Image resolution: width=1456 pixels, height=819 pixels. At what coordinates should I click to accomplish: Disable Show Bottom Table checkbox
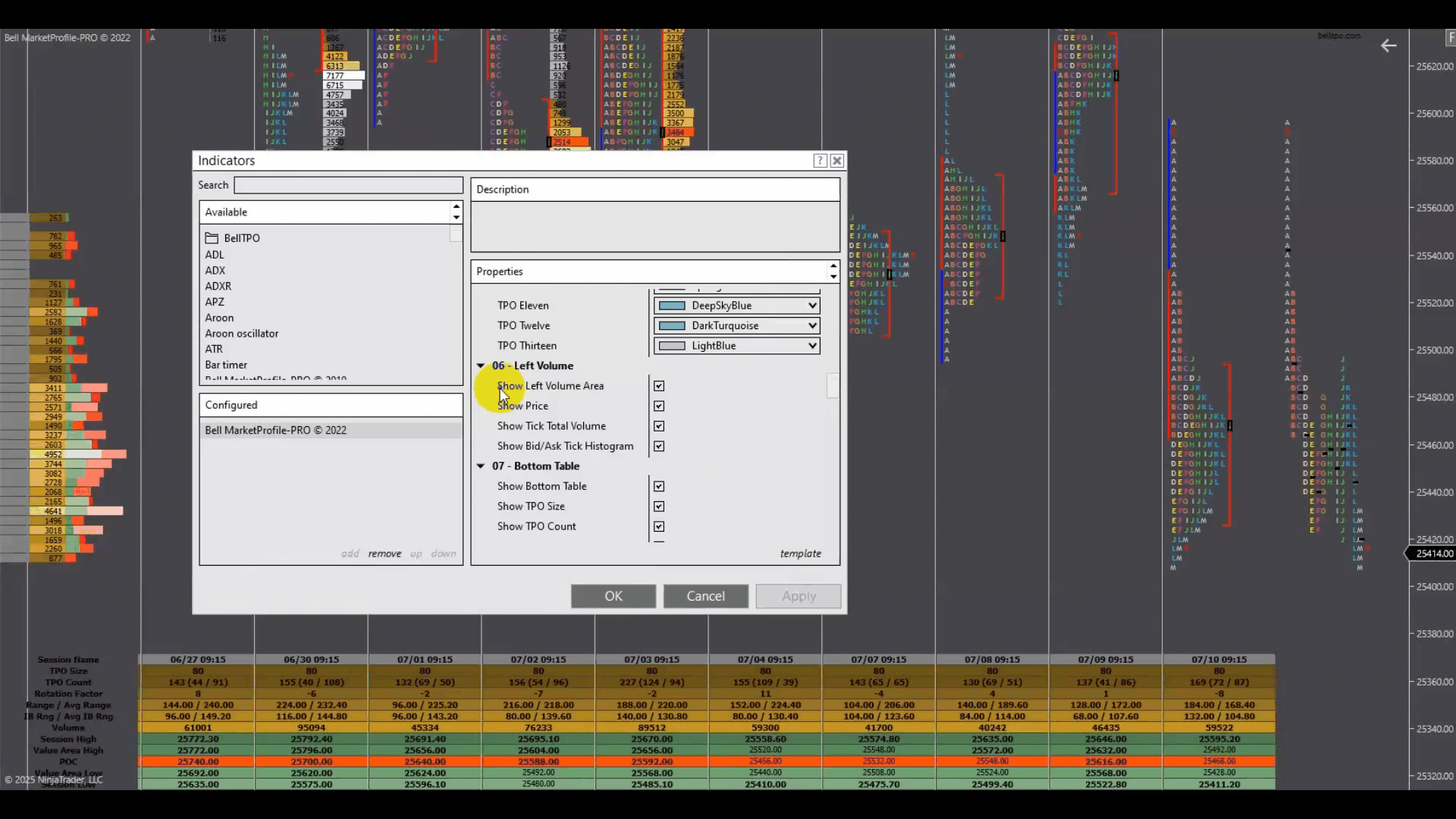click(x=659, y=486)
